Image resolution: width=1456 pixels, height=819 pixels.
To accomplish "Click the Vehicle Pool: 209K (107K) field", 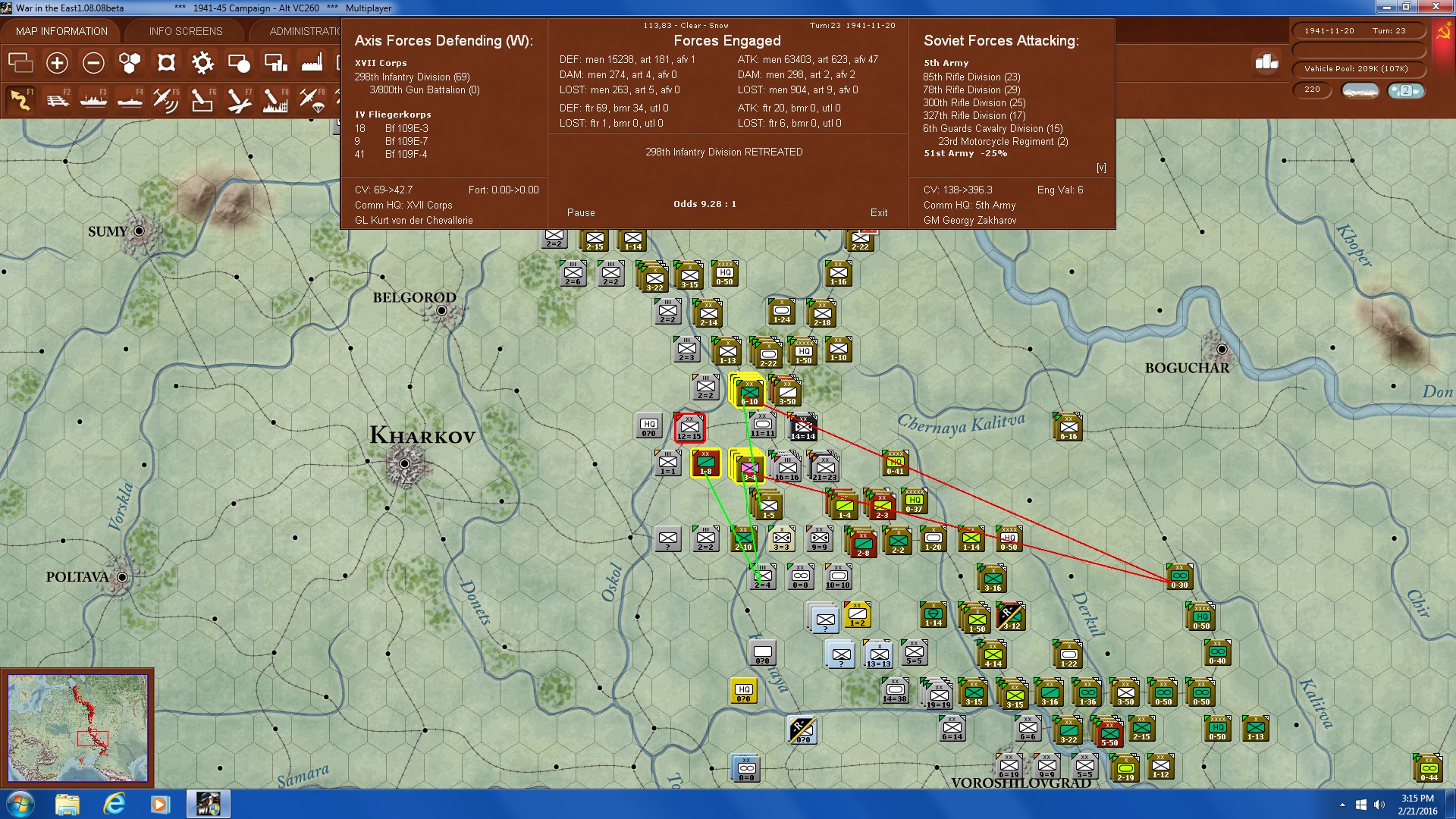I will pos(1358,69).
